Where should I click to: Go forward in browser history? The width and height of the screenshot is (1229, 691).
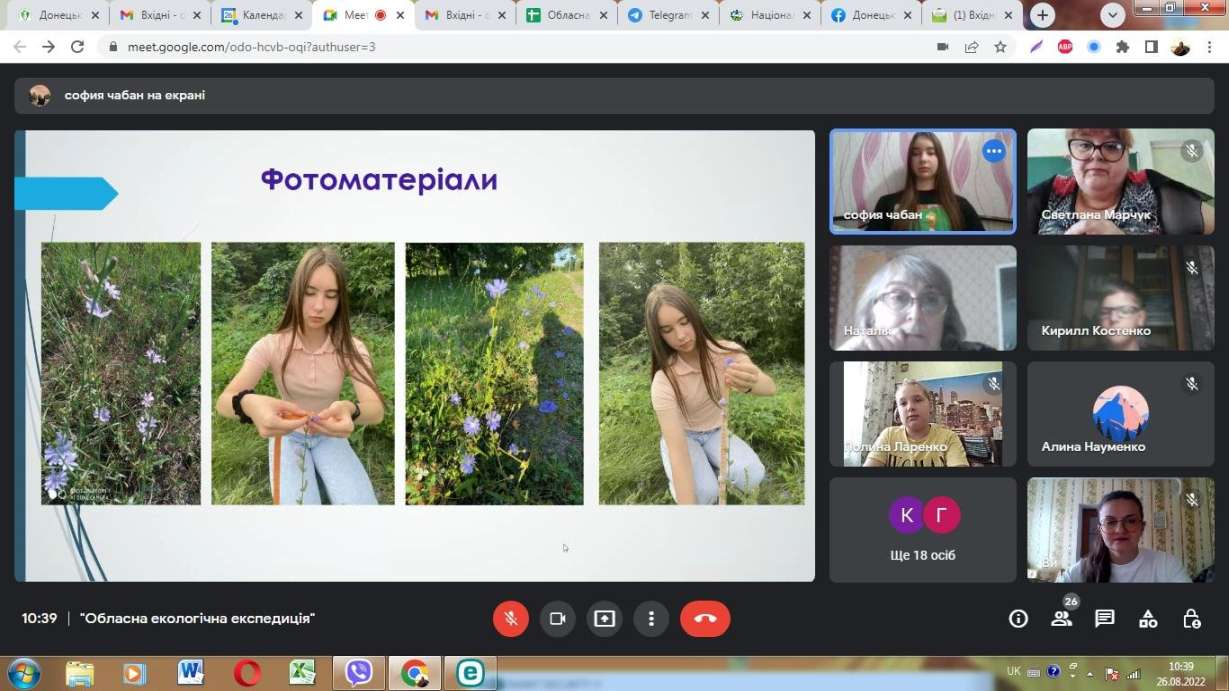click(x=49, y=47)
